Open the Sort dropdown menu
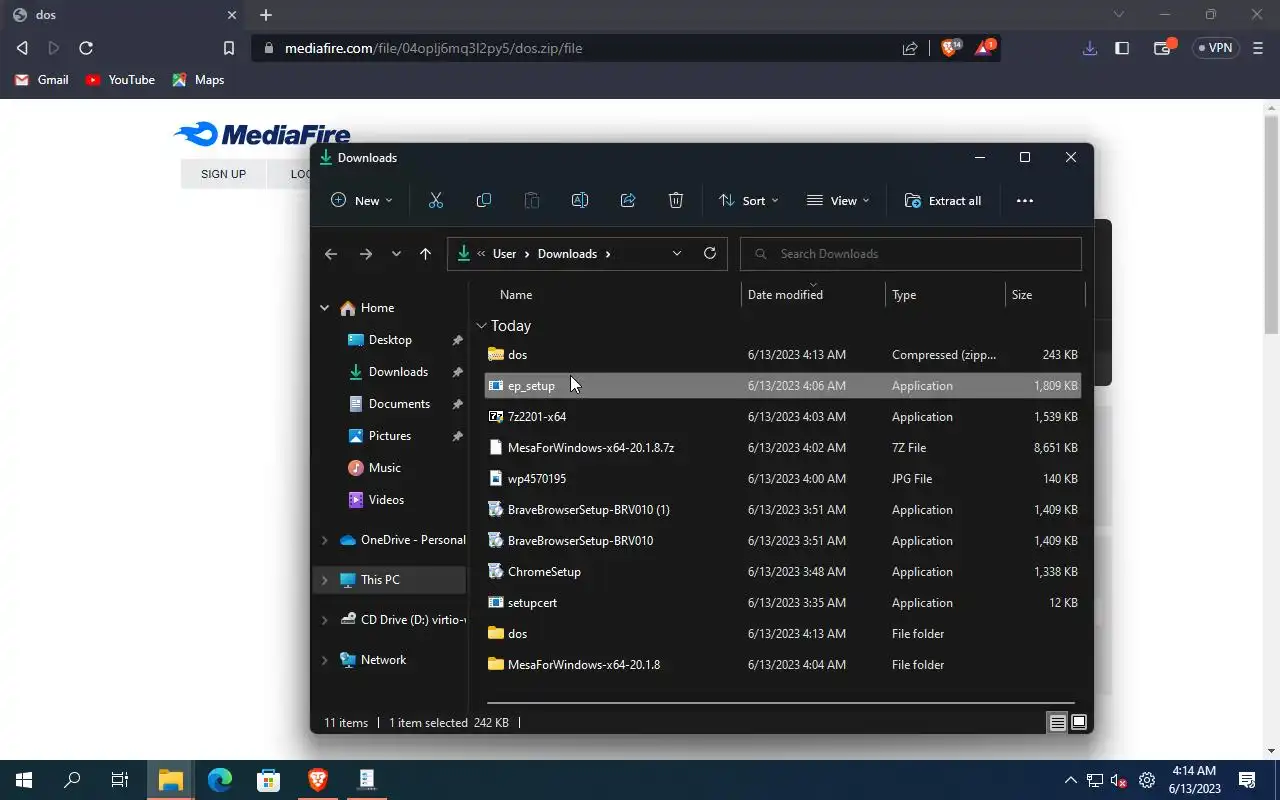The width and height of the screenshot is (1280, 800). (x=749, y=200)
